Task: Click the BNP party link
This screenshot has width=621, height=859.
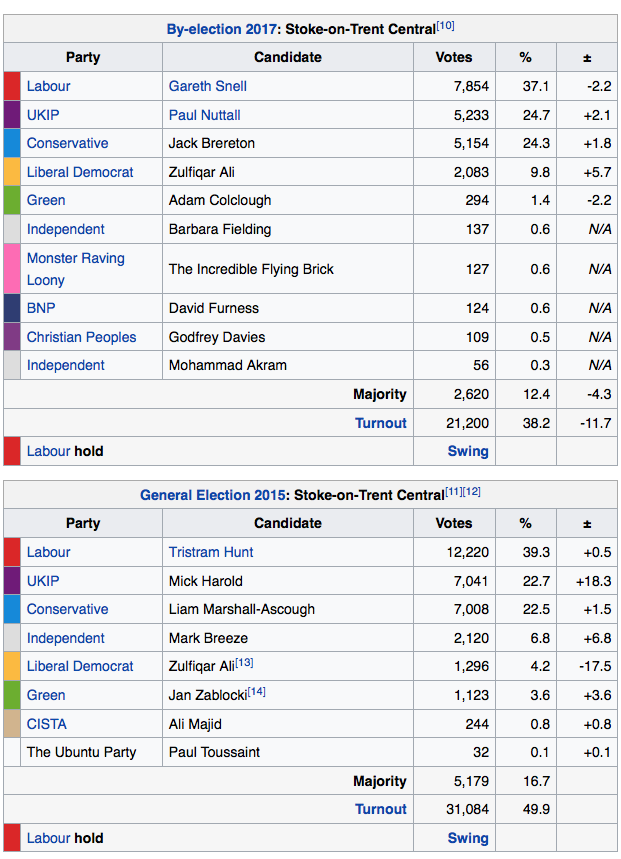Action: click(x=41, y=308)
